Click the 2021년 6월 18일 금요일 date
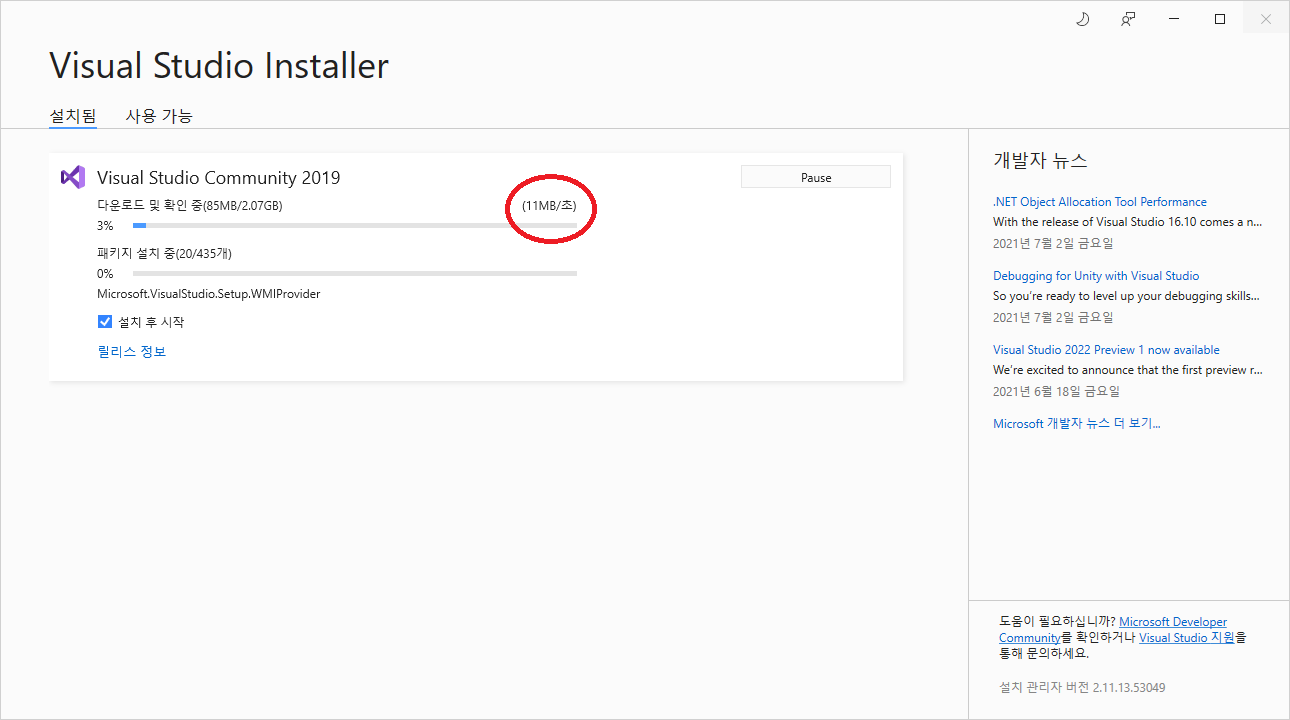This screenshot has height=720, width=1290. point(1056,392)
